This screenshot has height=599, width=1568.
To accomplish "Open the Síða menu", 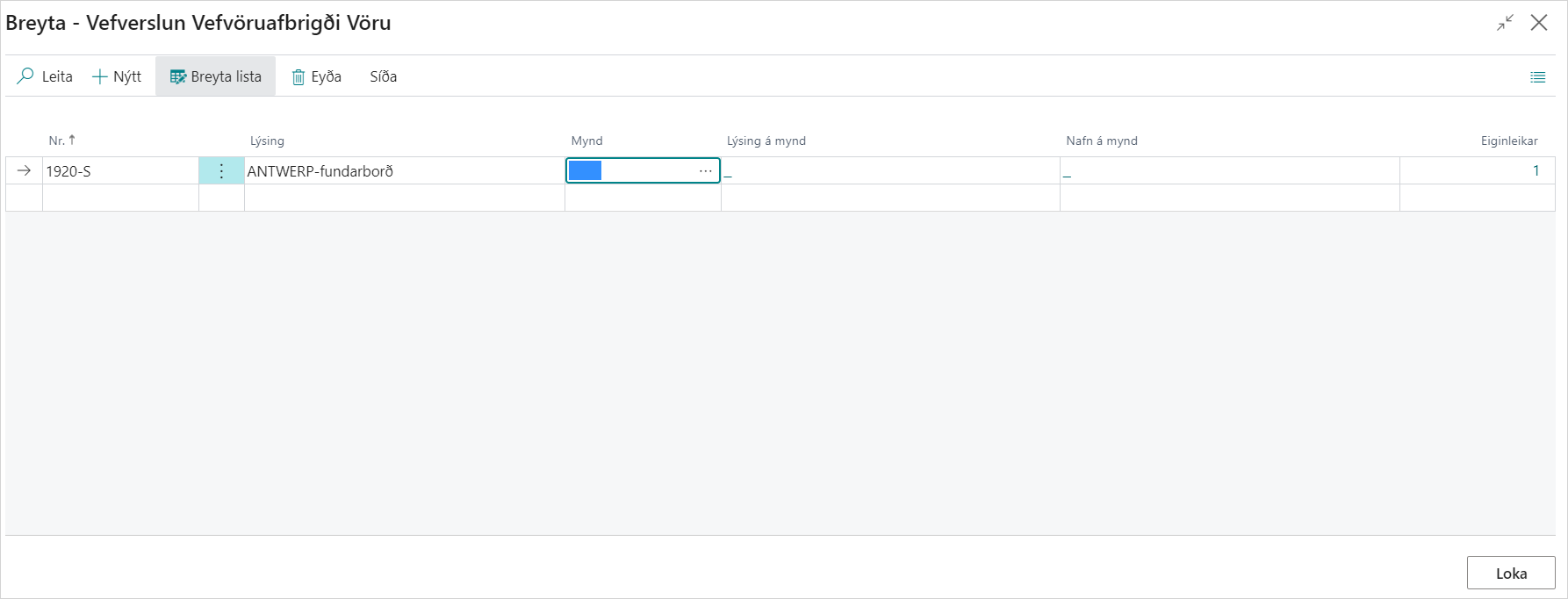I will click(x=383, y=76).
